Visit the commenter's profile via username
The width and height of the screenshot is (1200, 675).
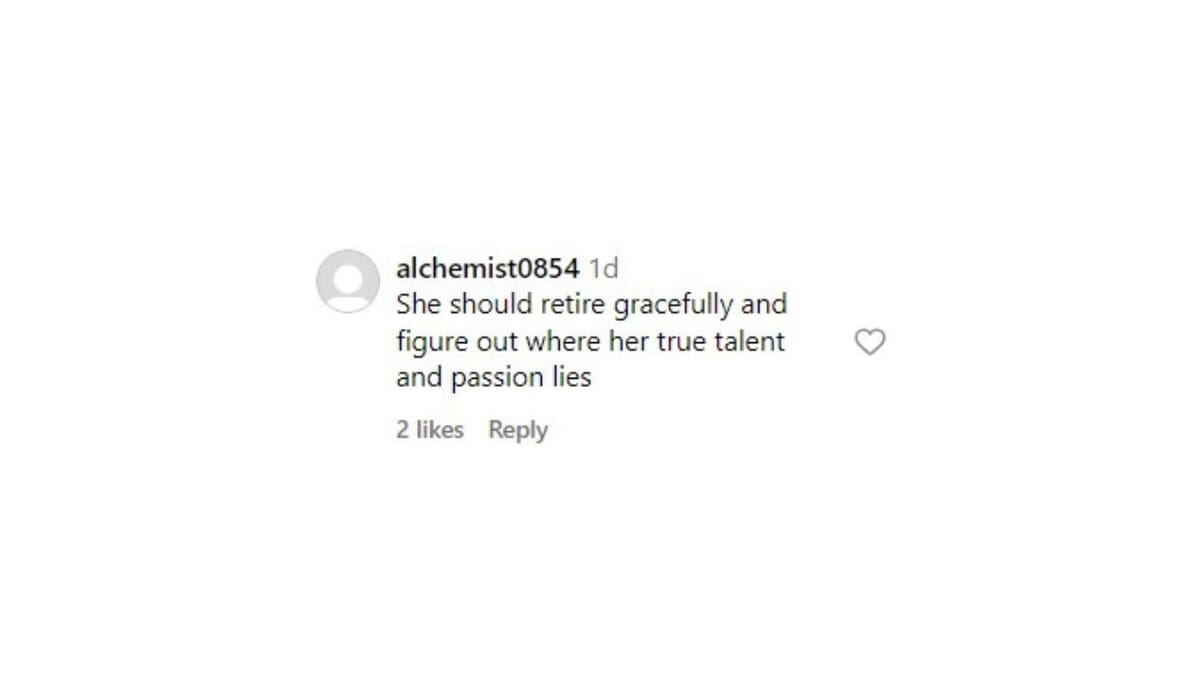click(487, 268)
